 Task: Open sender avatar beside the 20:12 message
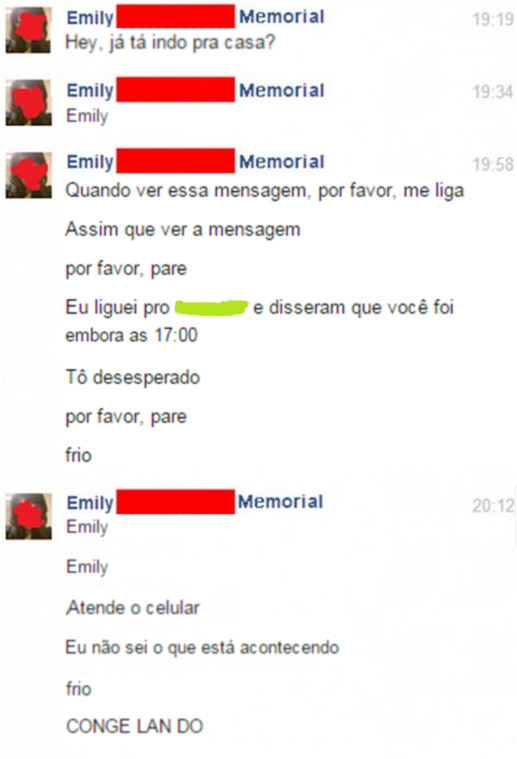point(28,516)
